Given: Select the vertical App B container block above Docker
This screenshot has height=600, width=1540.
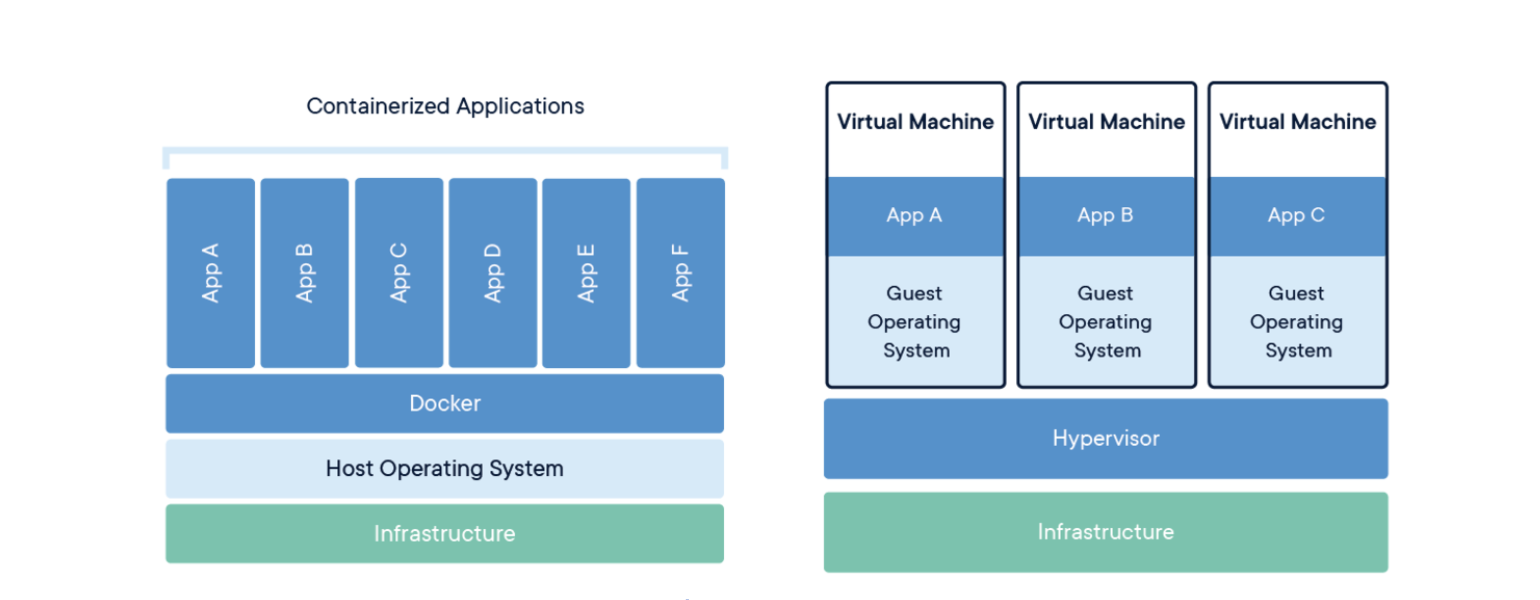Looking at the screenshot, I should tap(305, 273).
